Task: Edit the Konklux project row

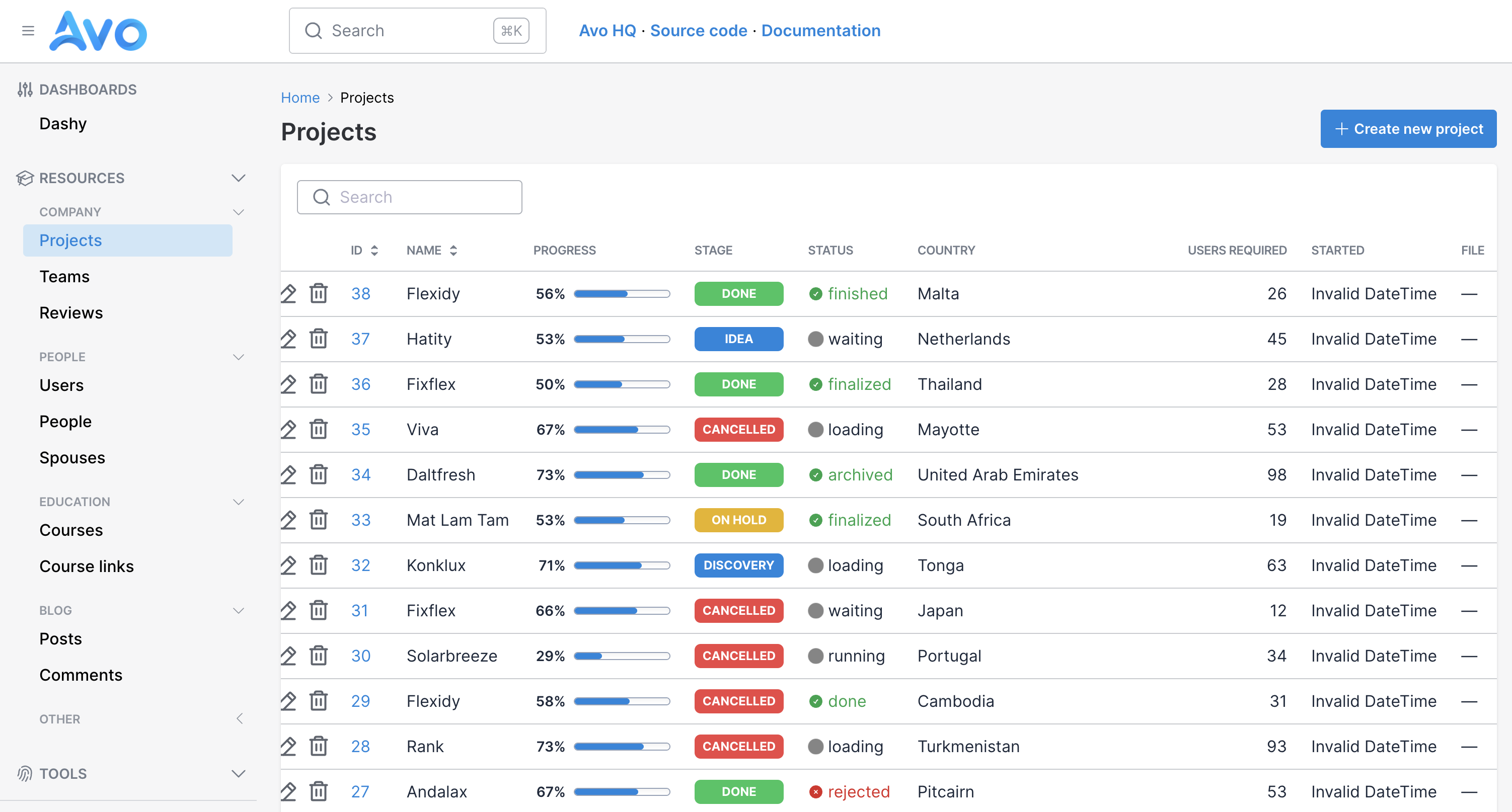Action: coord(289,565)
